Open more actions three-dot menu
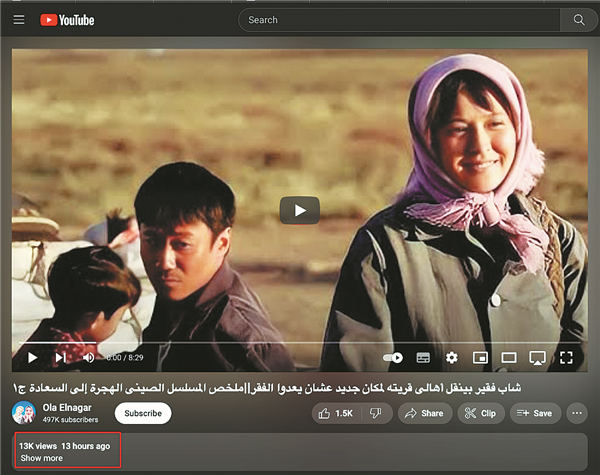 click(577, 413)
